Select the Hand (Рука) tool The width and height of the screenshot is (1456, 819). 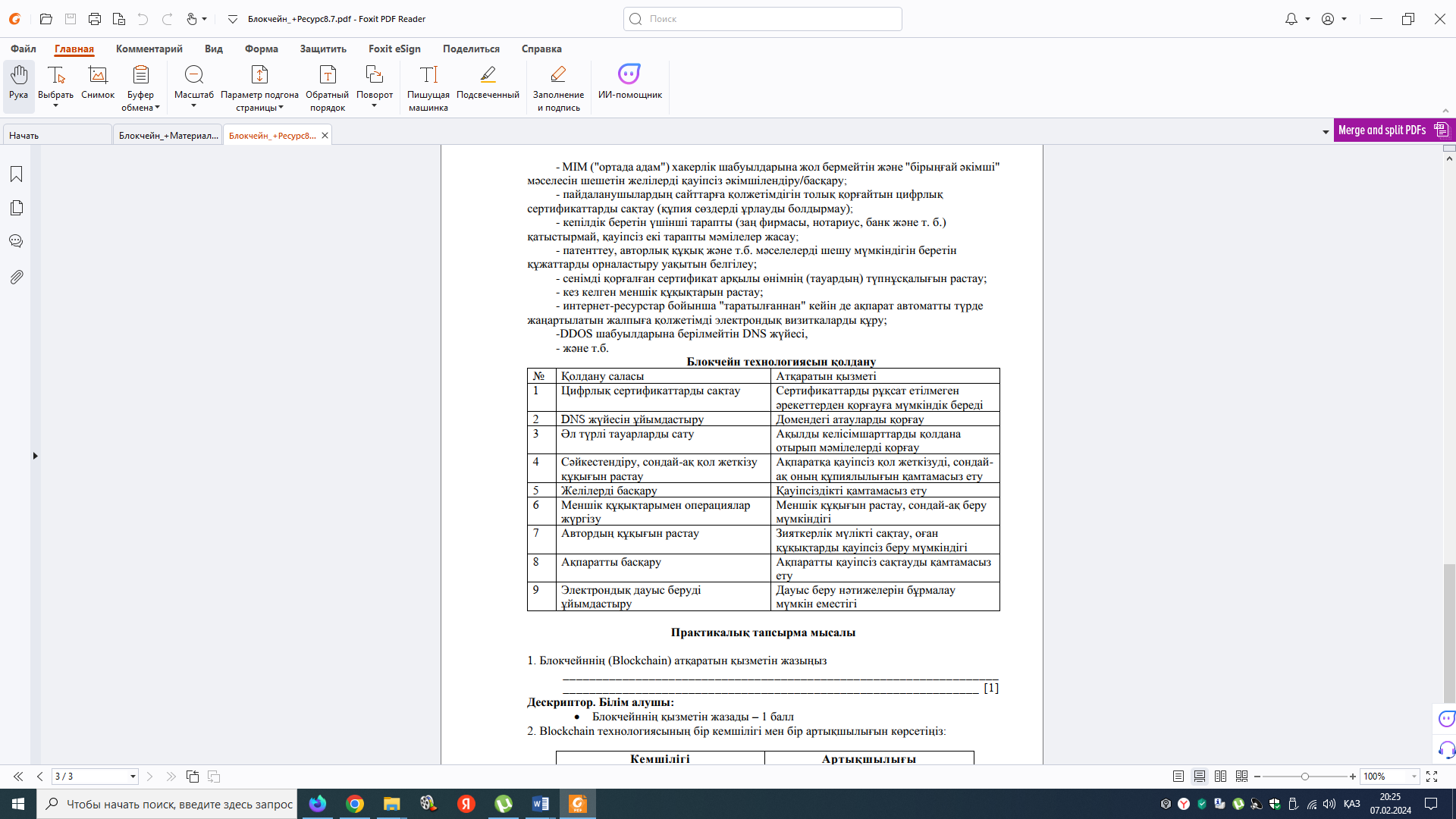18,82
